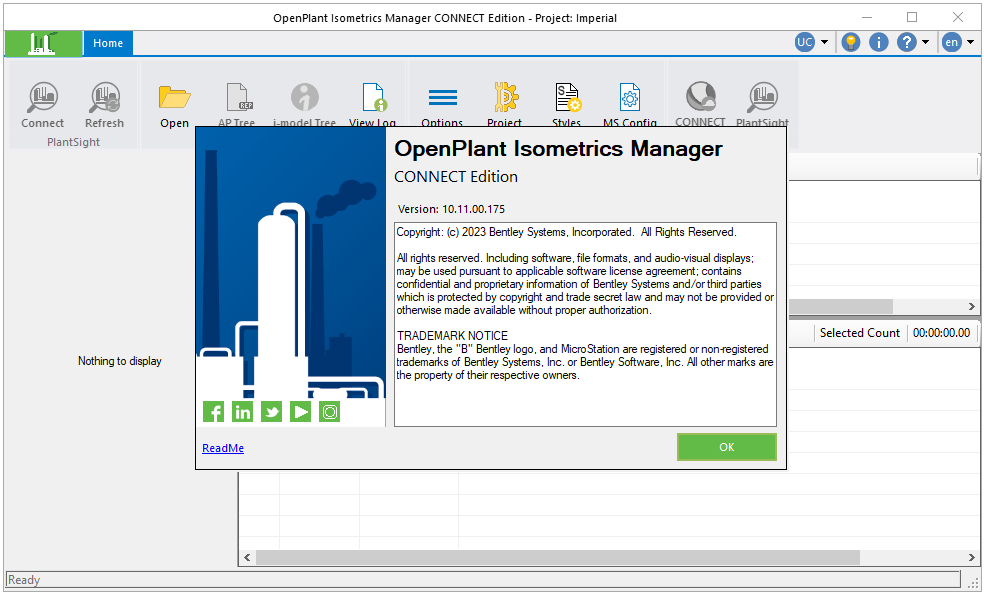Click the Styles ribbon icon
Image resolution: width=984 pixels, height=594 pixels.
click(568, 97)
